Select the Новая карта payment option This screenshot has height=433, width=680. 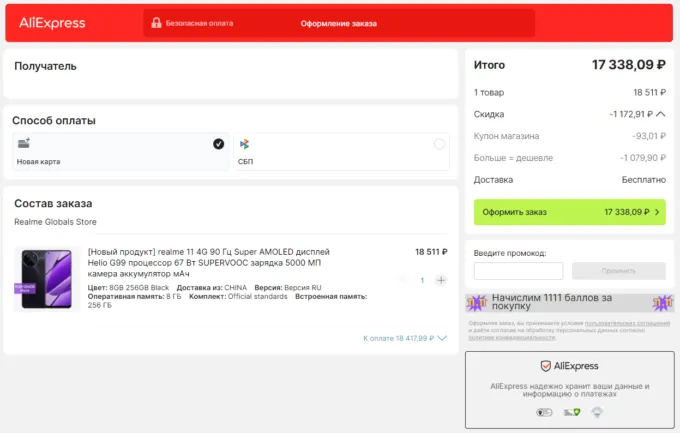(120, 152)
